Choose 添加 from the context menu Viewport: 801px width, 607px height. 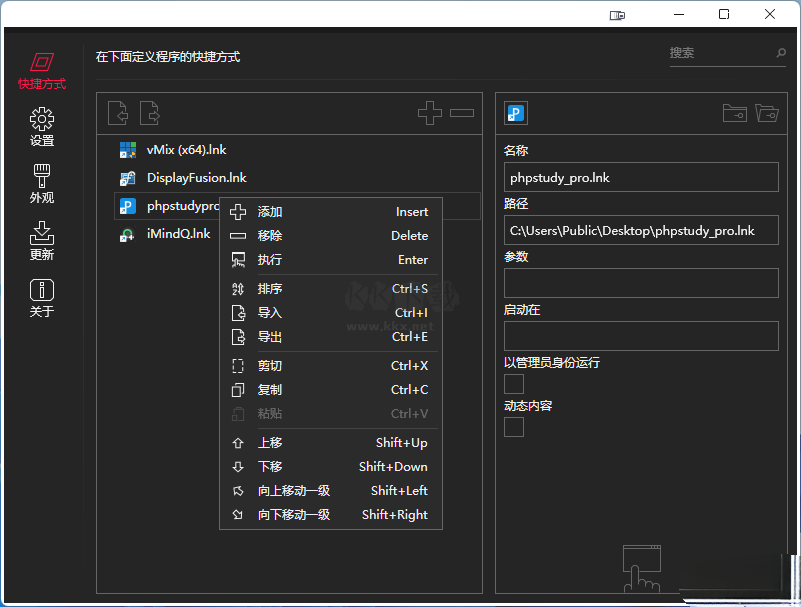[x=331, y=212]
